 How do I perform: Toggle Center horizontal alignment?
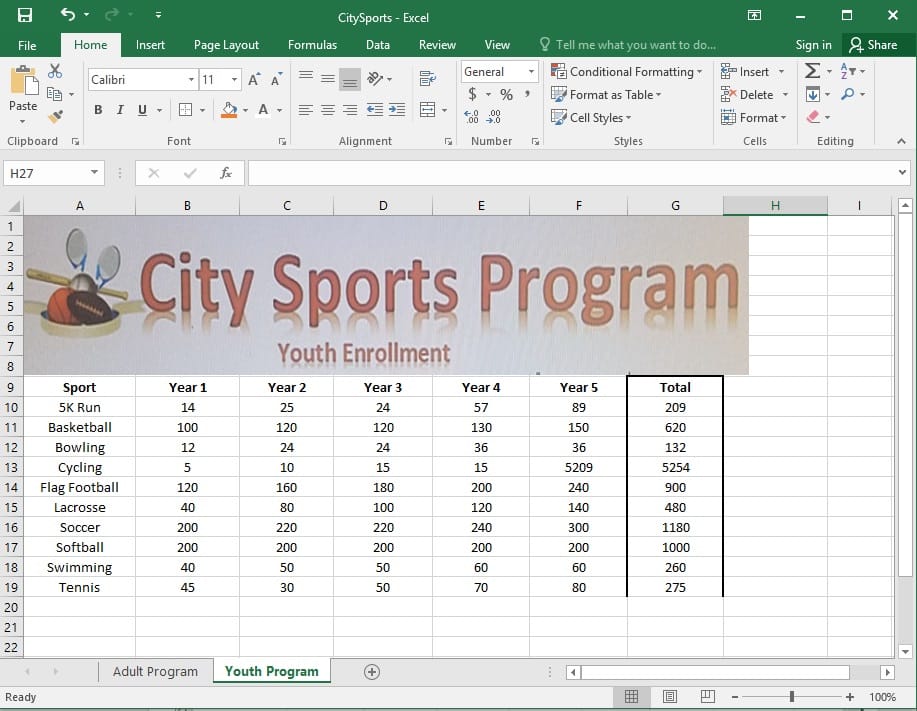tap(327, 110)
